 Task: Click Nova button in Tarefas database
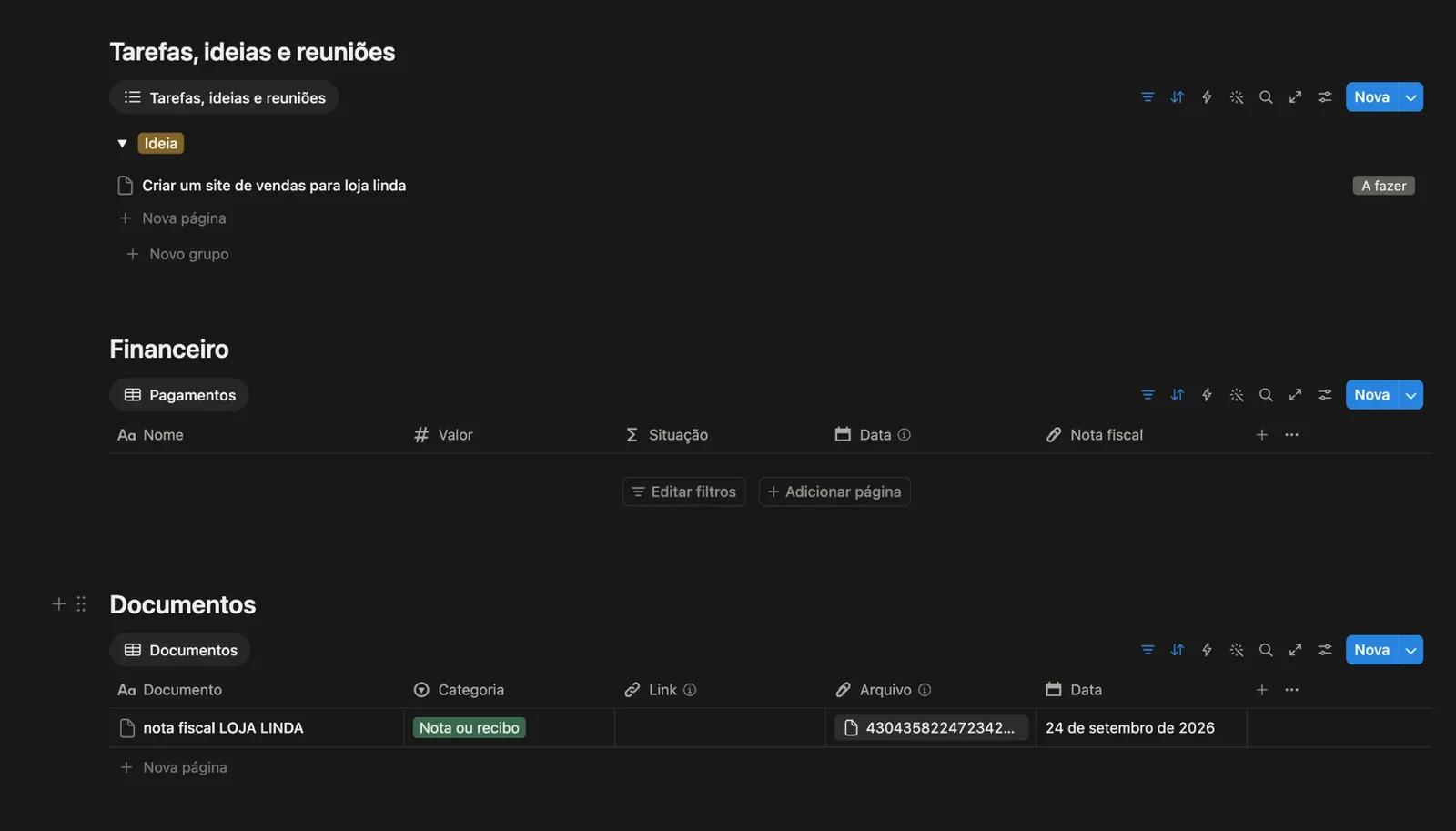(1372, 97)
